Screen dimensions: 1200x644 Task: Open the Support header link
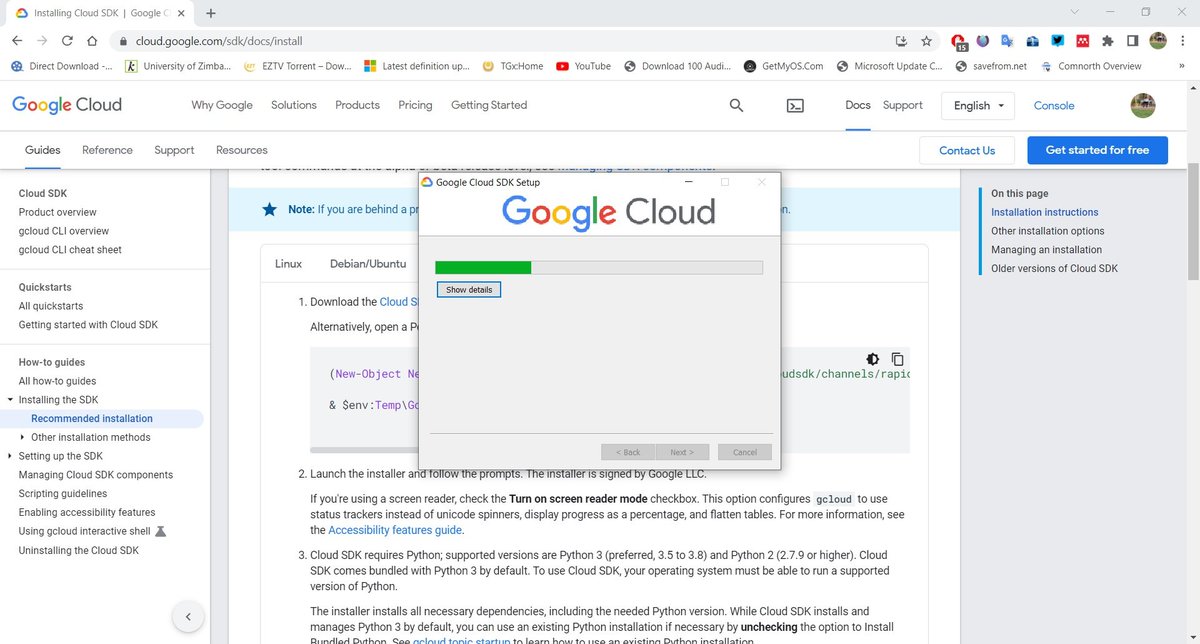click(x=903, y=105)
